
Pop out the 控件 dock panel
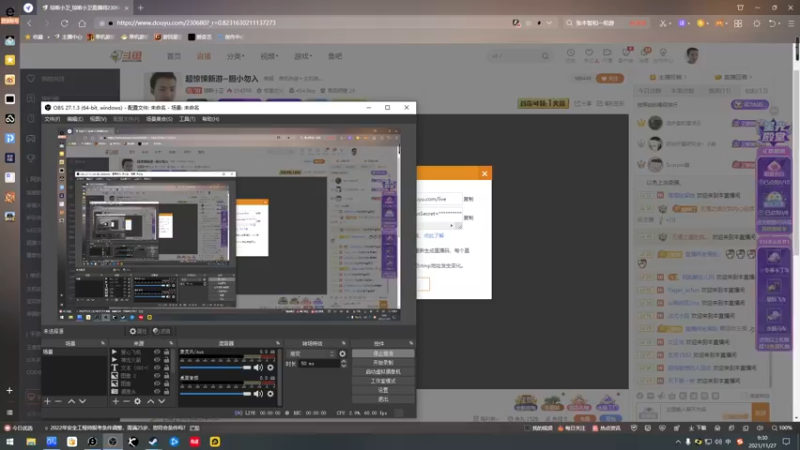tap(411, 343)
